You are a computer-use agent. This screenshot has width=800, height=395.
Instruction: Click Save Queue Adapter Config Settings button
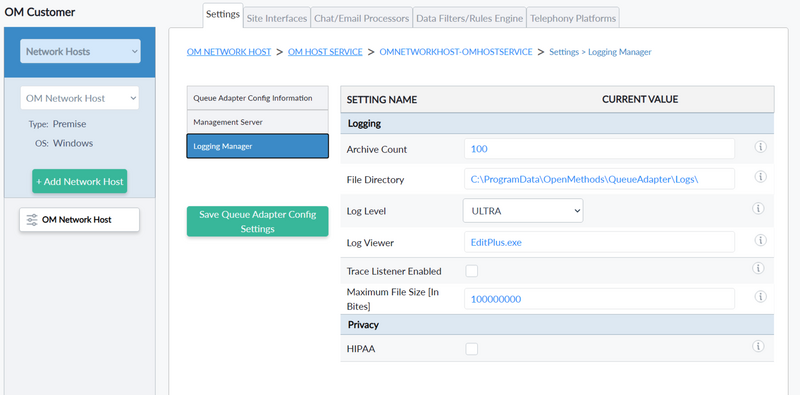tap(258, 221)
